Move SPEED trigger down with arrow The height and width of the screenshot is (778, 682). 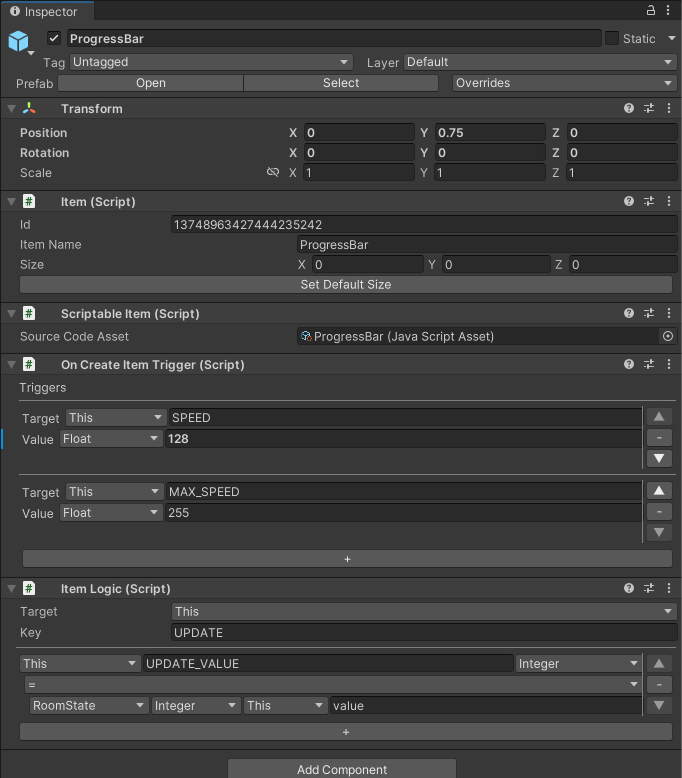659,458
